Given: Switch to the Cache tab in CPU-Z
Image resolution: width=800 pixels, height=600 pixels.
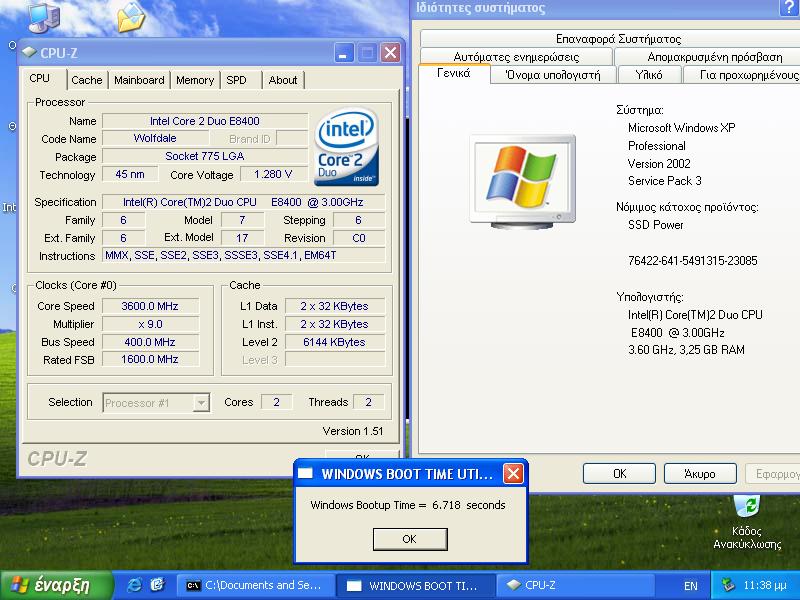Looking at the screenshot, I should pyautogui.click(x=87, y=80).
